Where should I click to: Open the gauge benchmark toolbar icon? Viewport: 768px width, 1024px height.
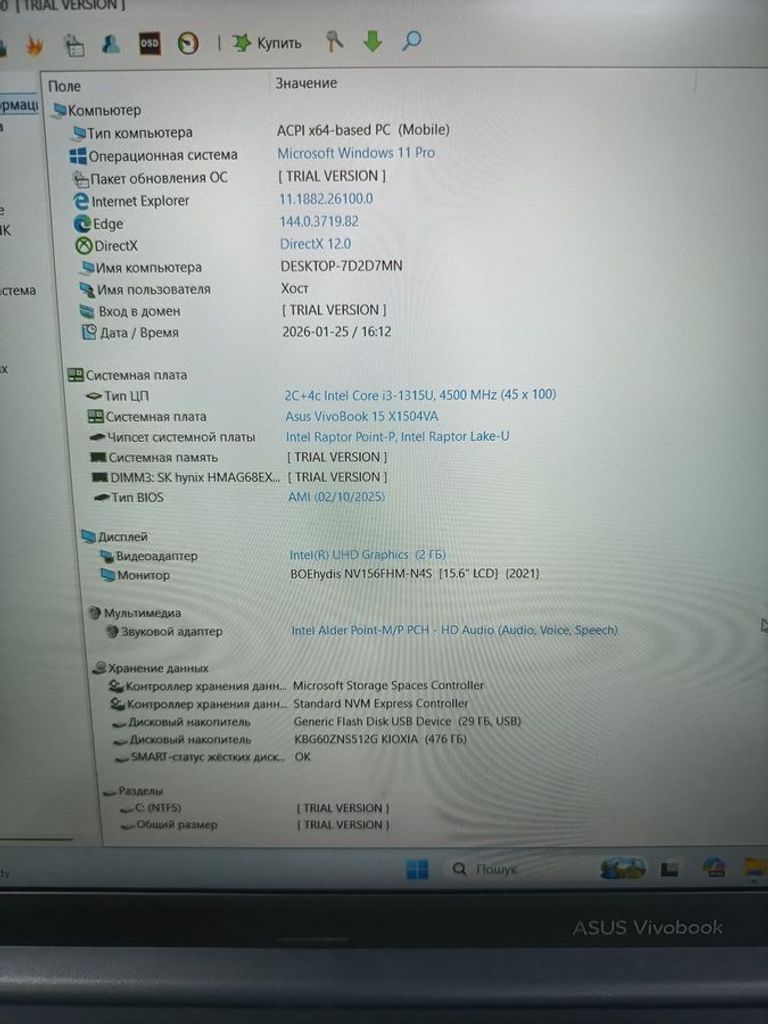click(188, 44)
